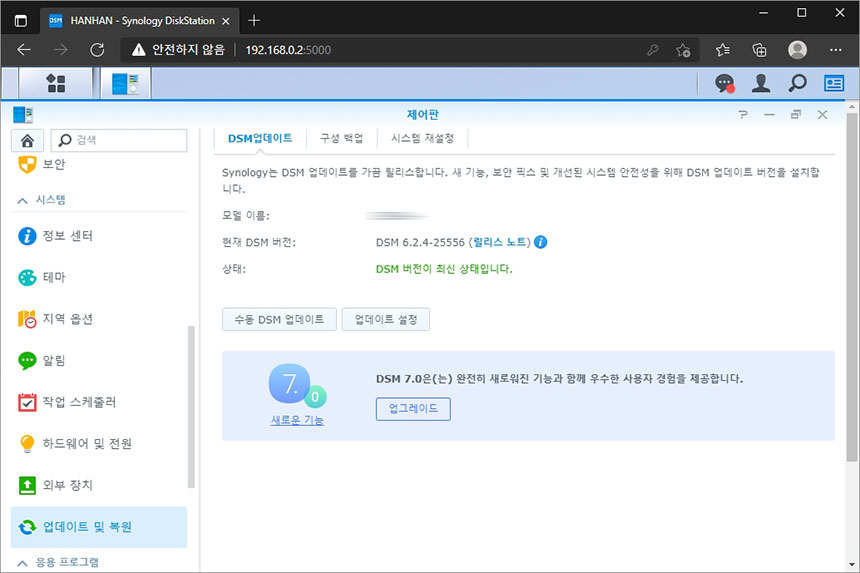Screen dimensions: 860x573
Task: Select 알림 notification settings
Action: click(x=42, y=360)
